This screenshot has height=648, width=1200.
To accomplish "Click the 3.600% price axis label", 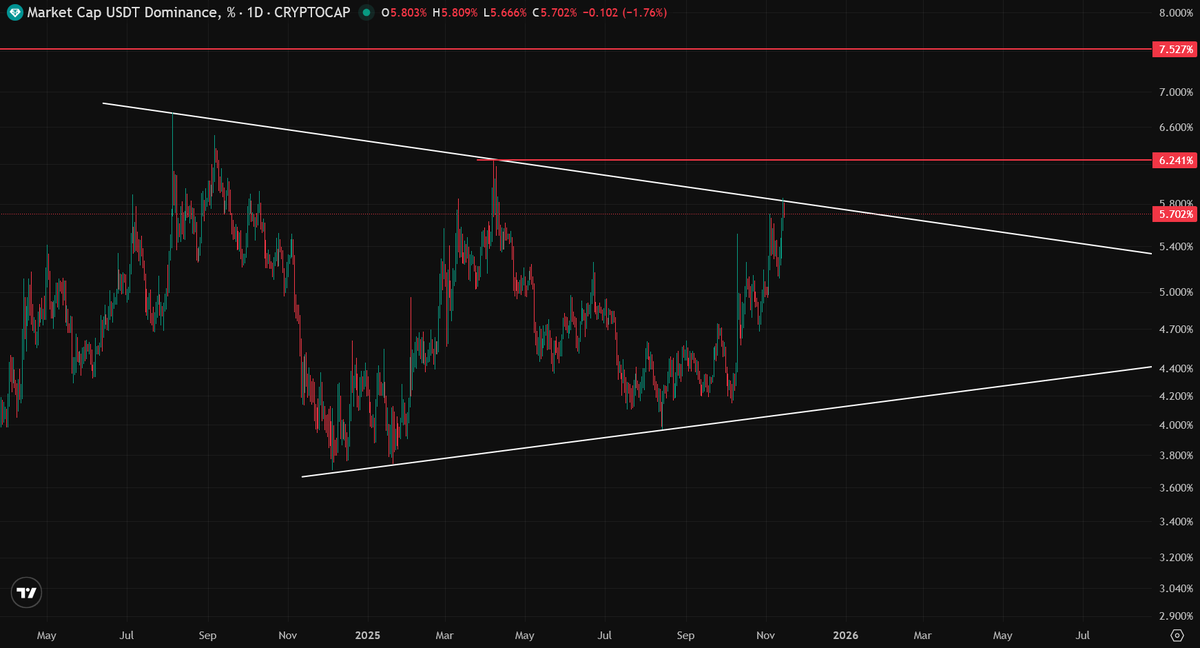I will (1175, 488).
